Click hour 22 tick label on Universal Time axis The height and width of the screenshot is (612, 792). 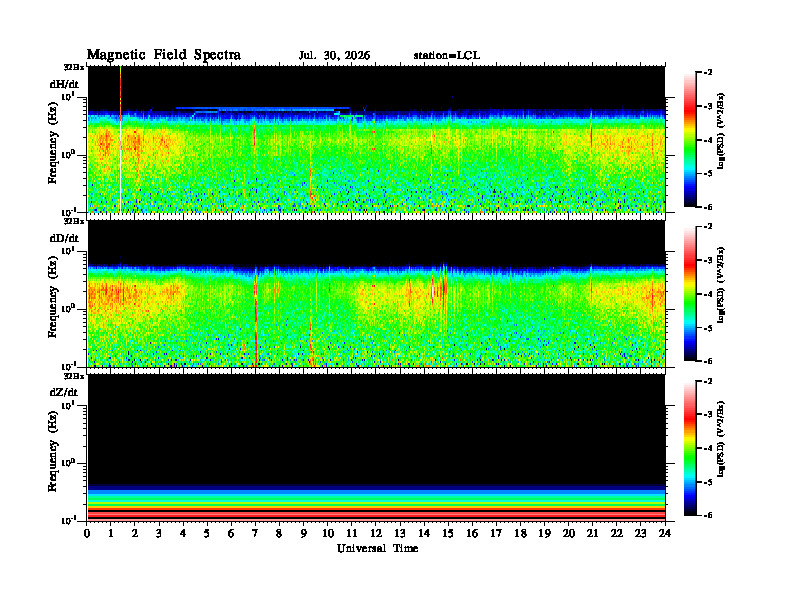617,533
